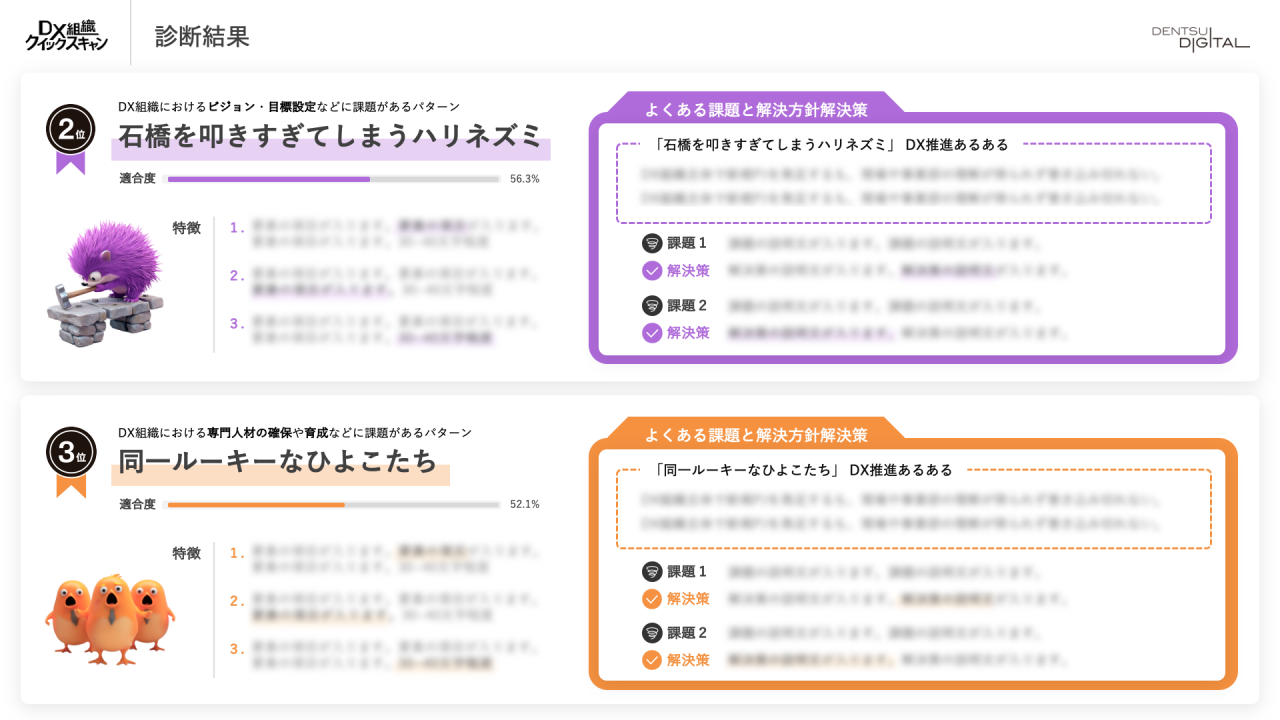Open the orange よくある課題と解決方針 tab
The image size is (1280, 720).
tap(756, 434)
